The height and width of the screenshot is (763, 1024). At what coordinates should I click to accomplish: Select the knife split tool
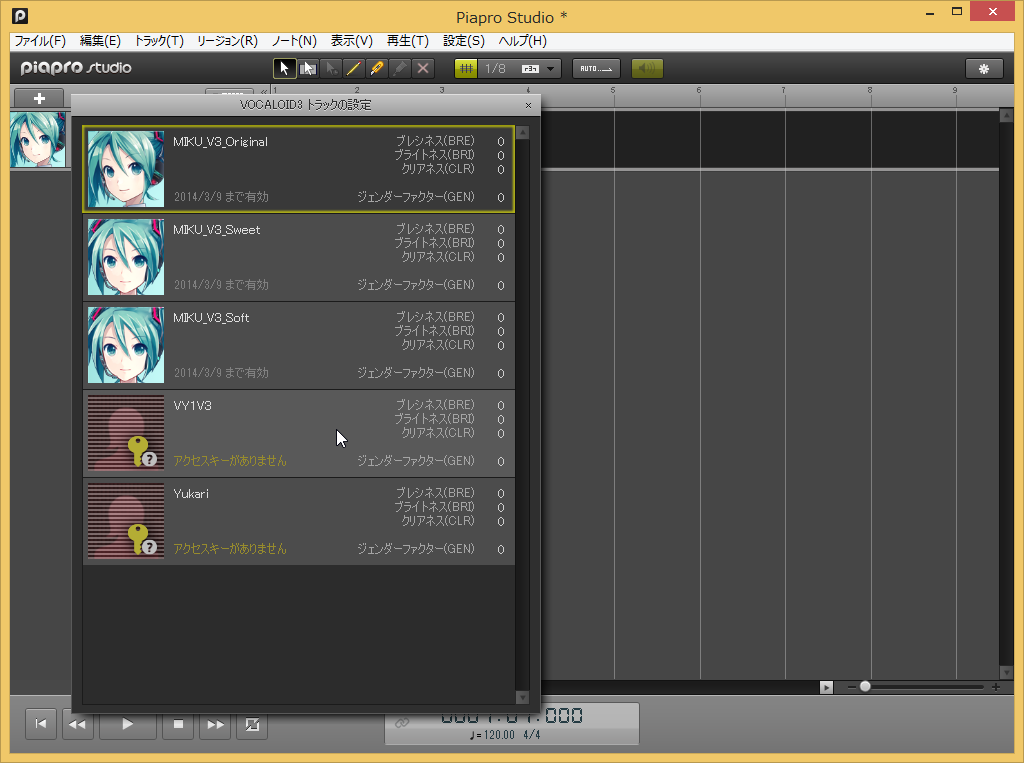376,68
